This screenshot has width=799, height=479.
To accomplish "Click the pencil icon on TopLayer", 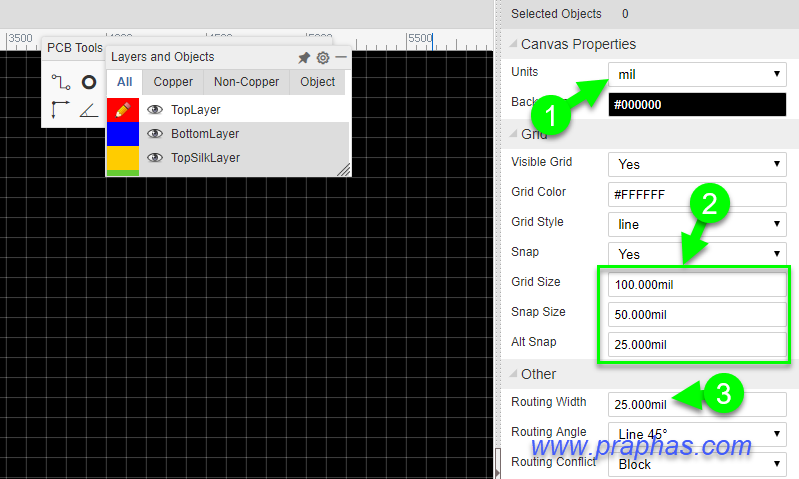I will [123, 110].
